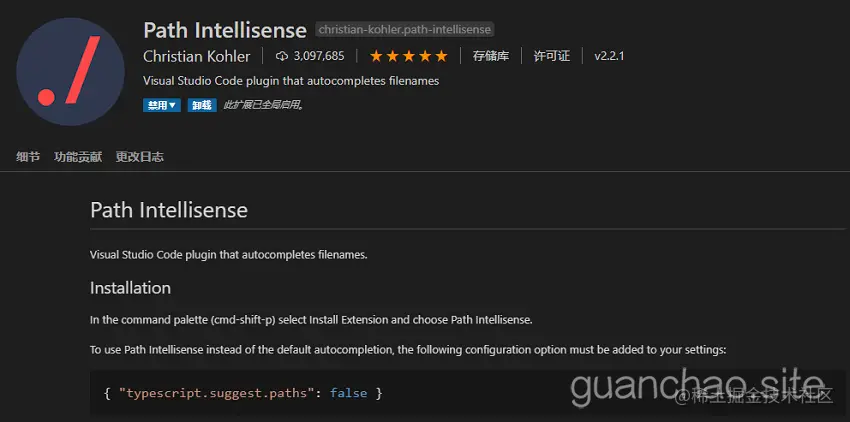Open the 细节 (Details) tab

[28, 157]
